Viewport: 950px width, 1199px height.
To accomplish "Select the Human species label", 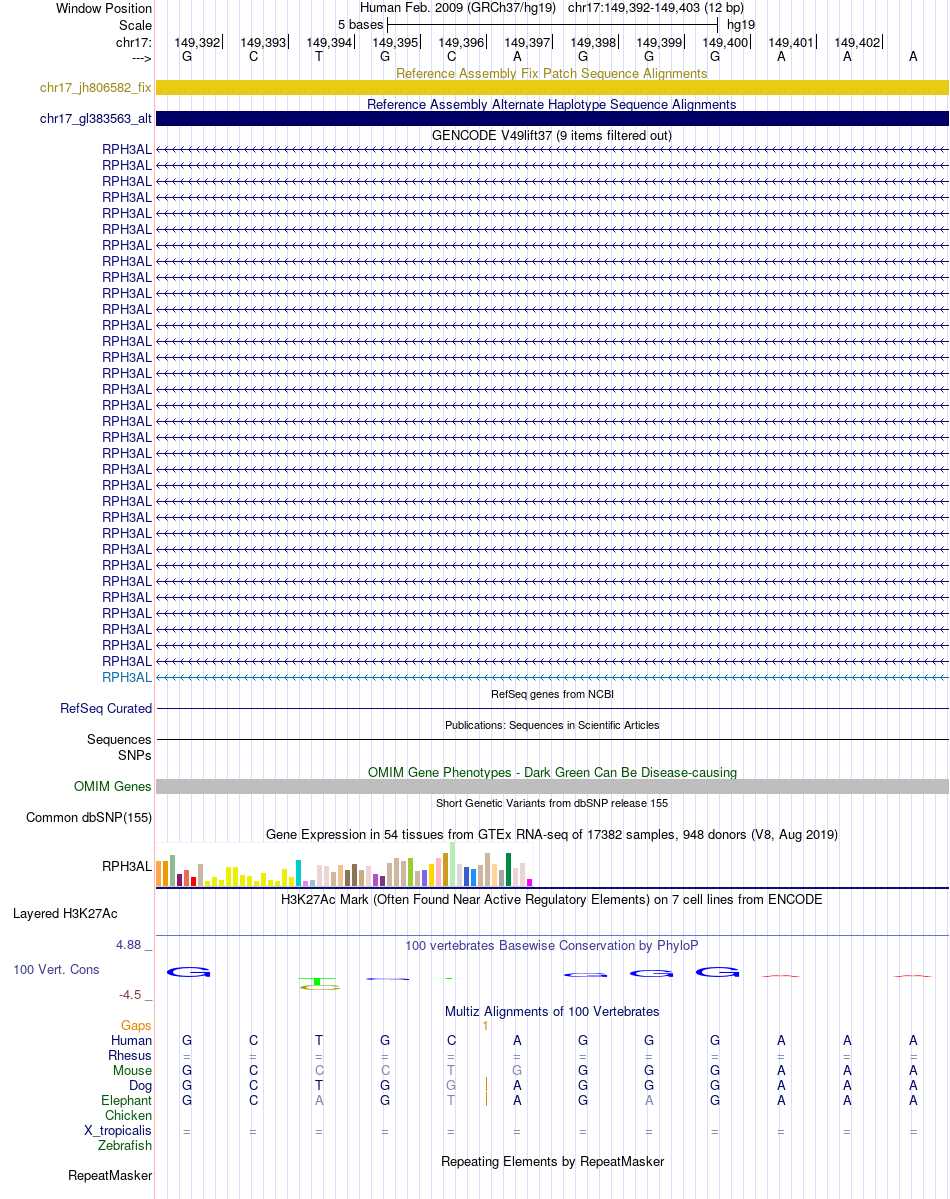I will [132, 1041].
